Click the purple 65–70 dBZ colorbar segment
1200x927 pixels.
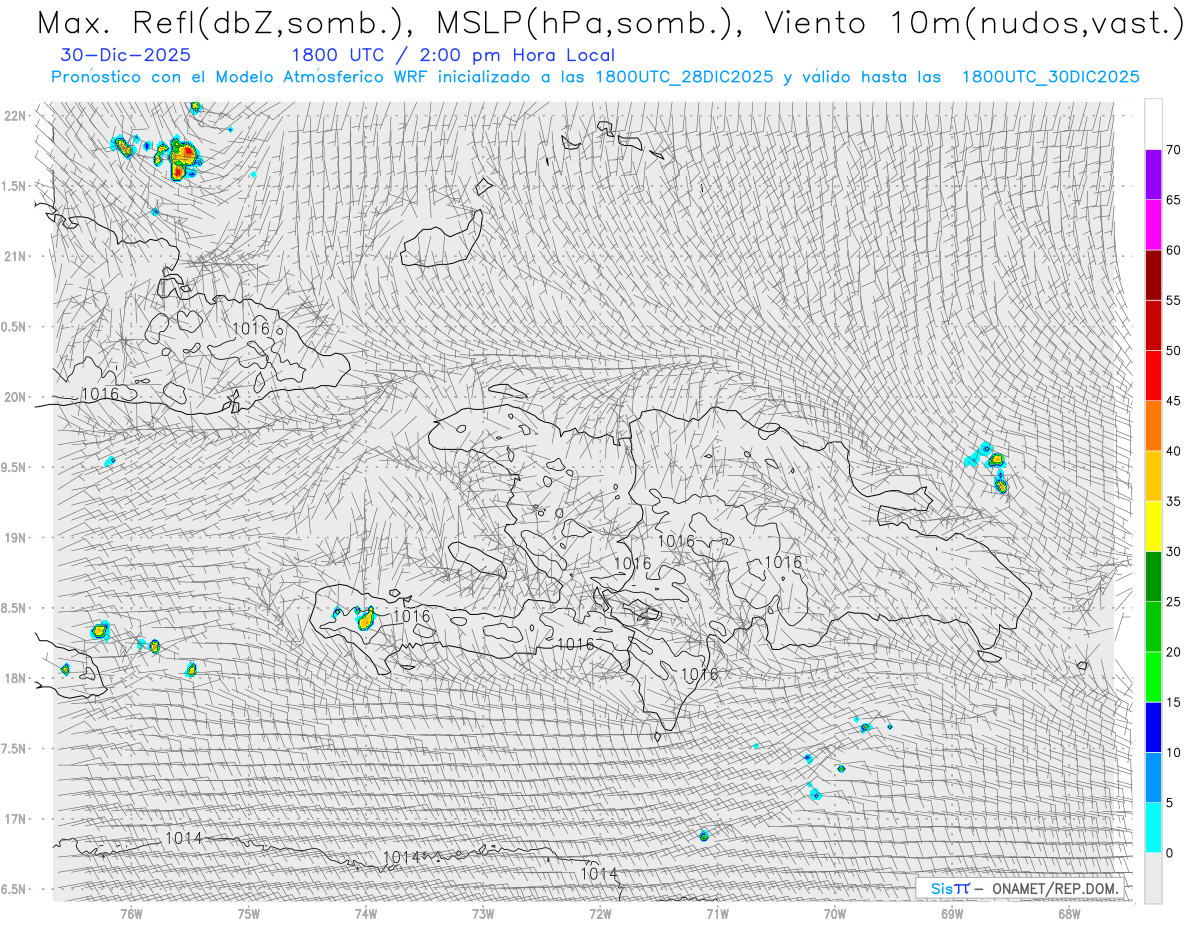pos(1153,175)
